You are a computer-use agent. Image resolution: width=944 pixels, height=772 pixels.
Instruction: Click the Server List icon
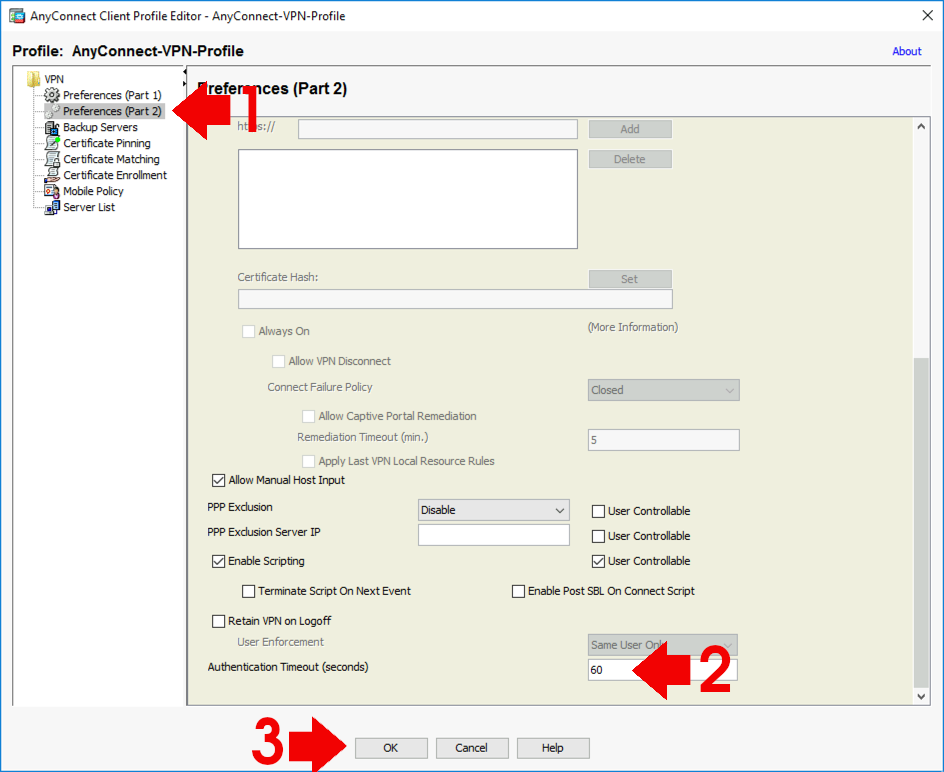coord(52,207)
